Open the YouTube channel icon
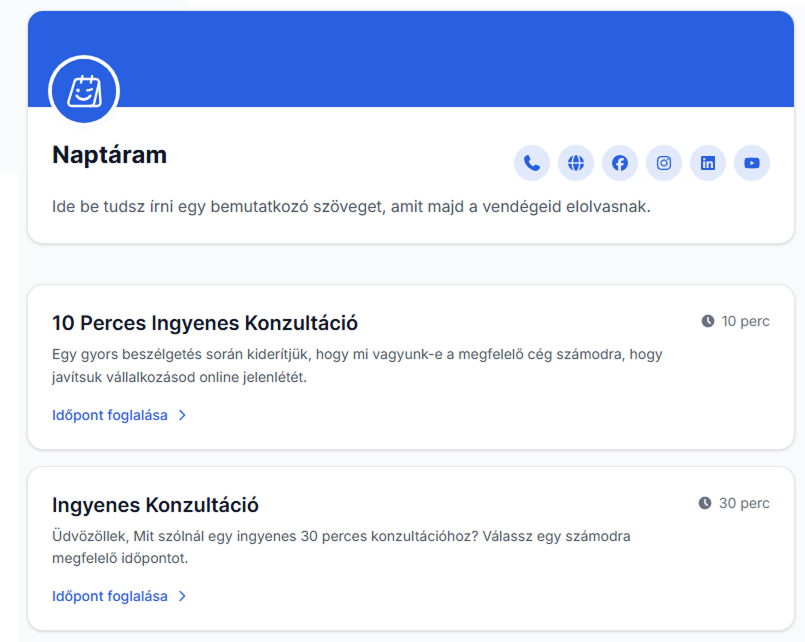This screenshot has height=642, width=805. pyautogui.click(x=752, y=163)
